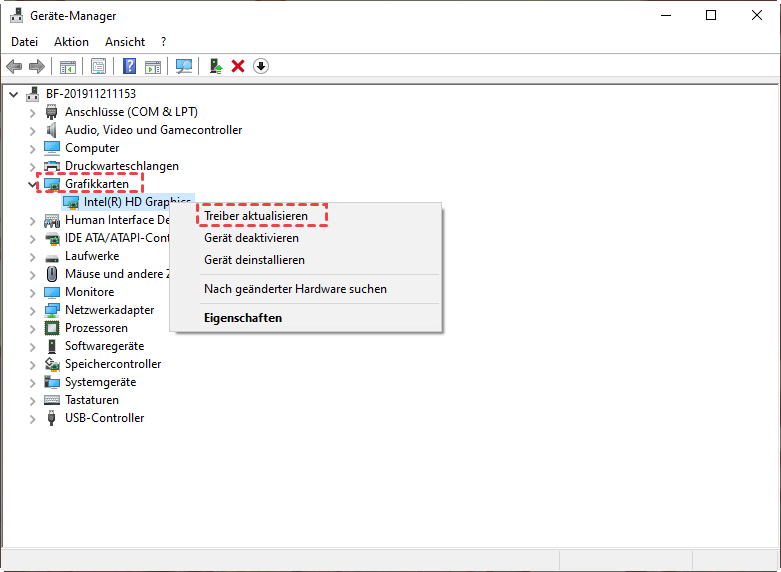Choose Gerät deinstallieren menu entry
Image resolution: width=781 pixels, height=572 pixels.
254,260
